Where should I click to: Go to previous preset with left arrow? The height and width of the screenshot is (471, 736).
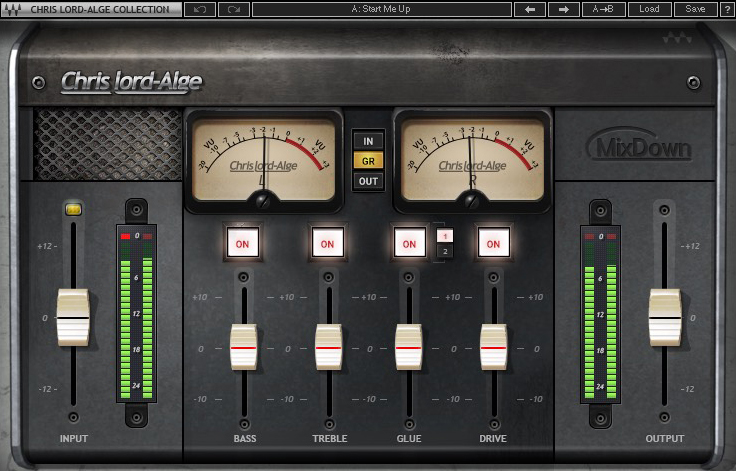[529, 9]
